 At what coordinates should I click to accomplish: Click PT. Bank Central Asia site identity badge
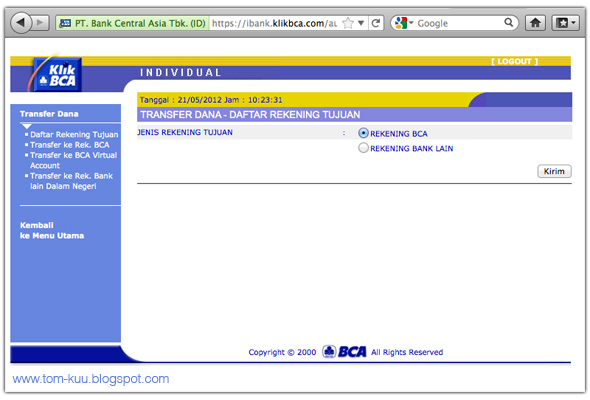point(132,23)
